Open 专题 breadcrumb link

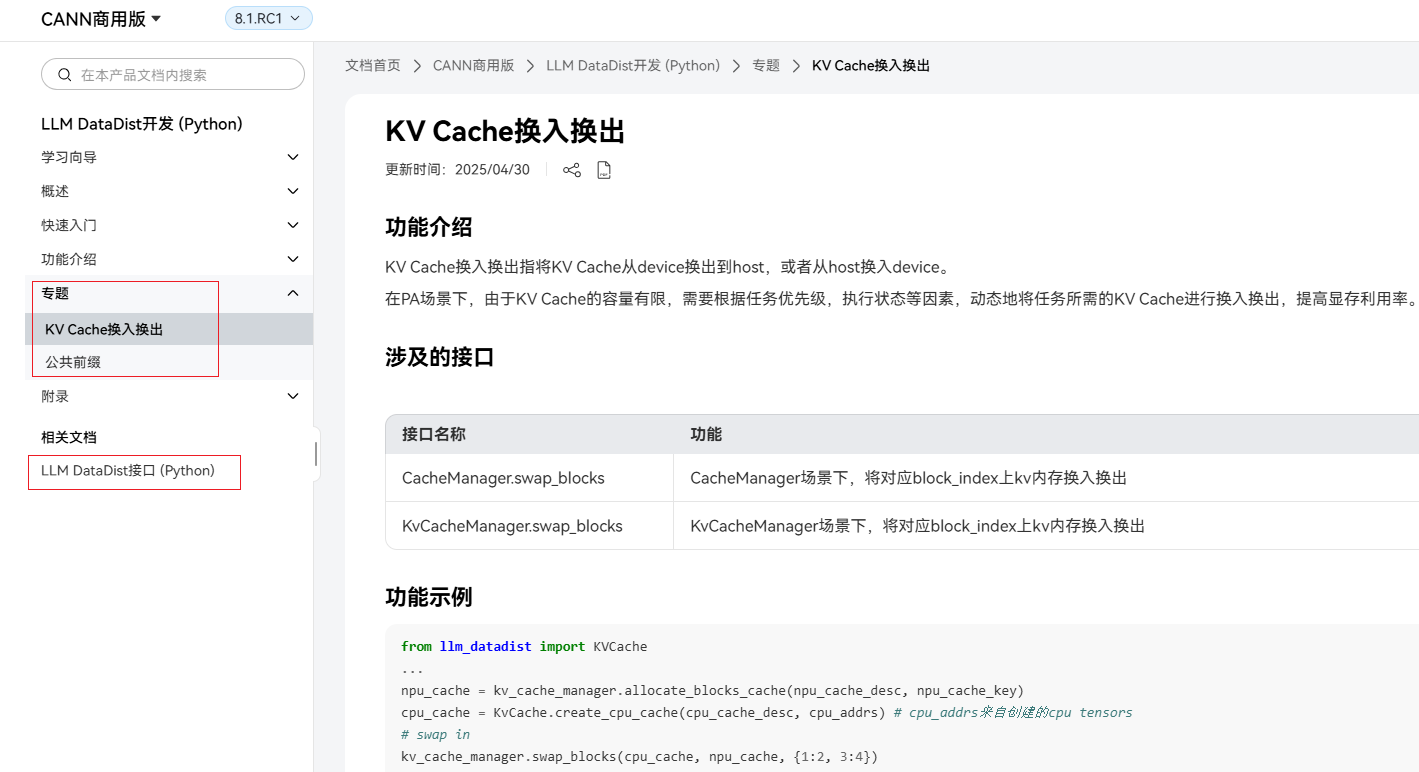click(x=766, y=65)
